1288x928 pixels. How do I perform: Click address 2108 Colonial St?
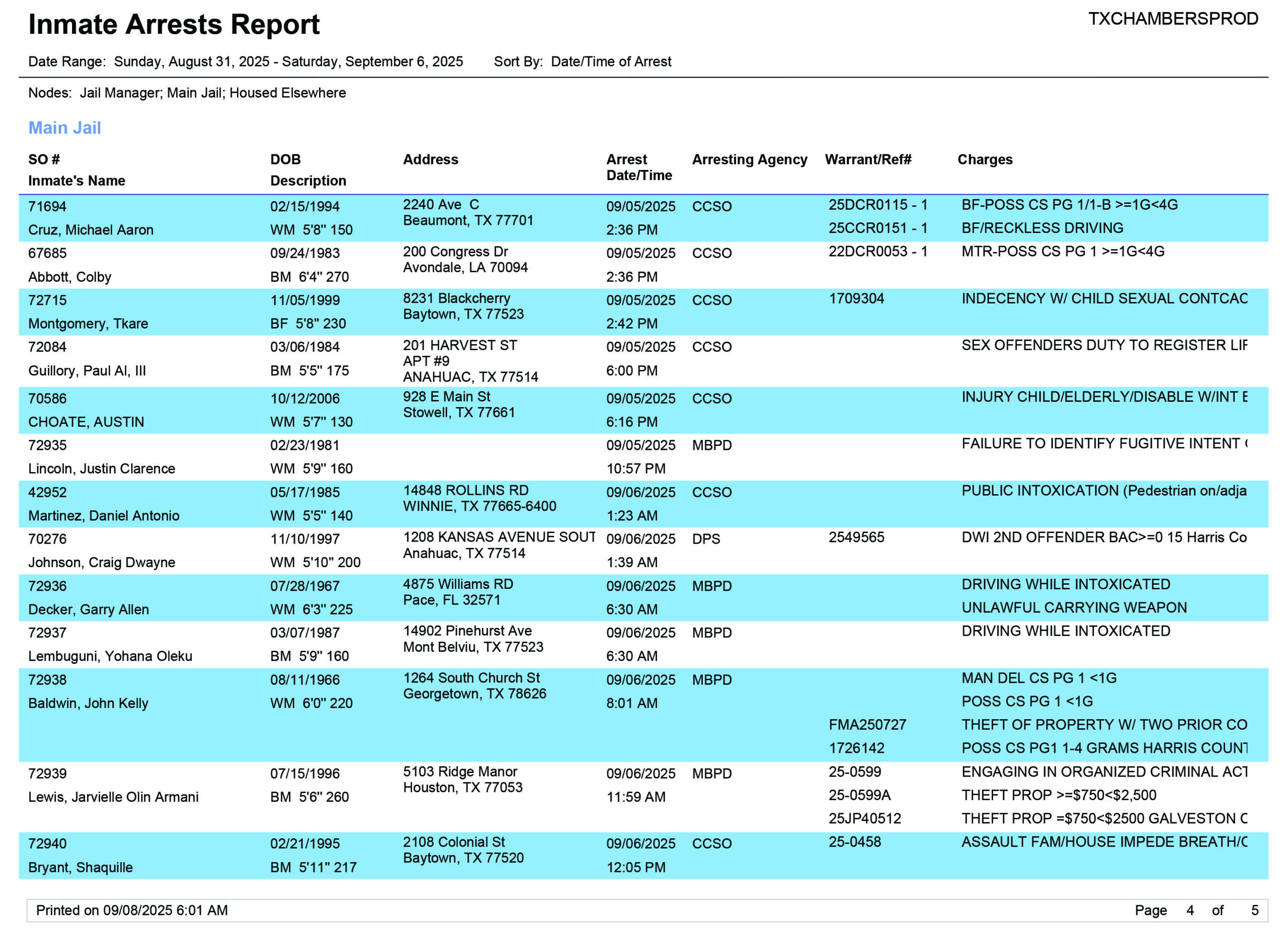point(454,841)
